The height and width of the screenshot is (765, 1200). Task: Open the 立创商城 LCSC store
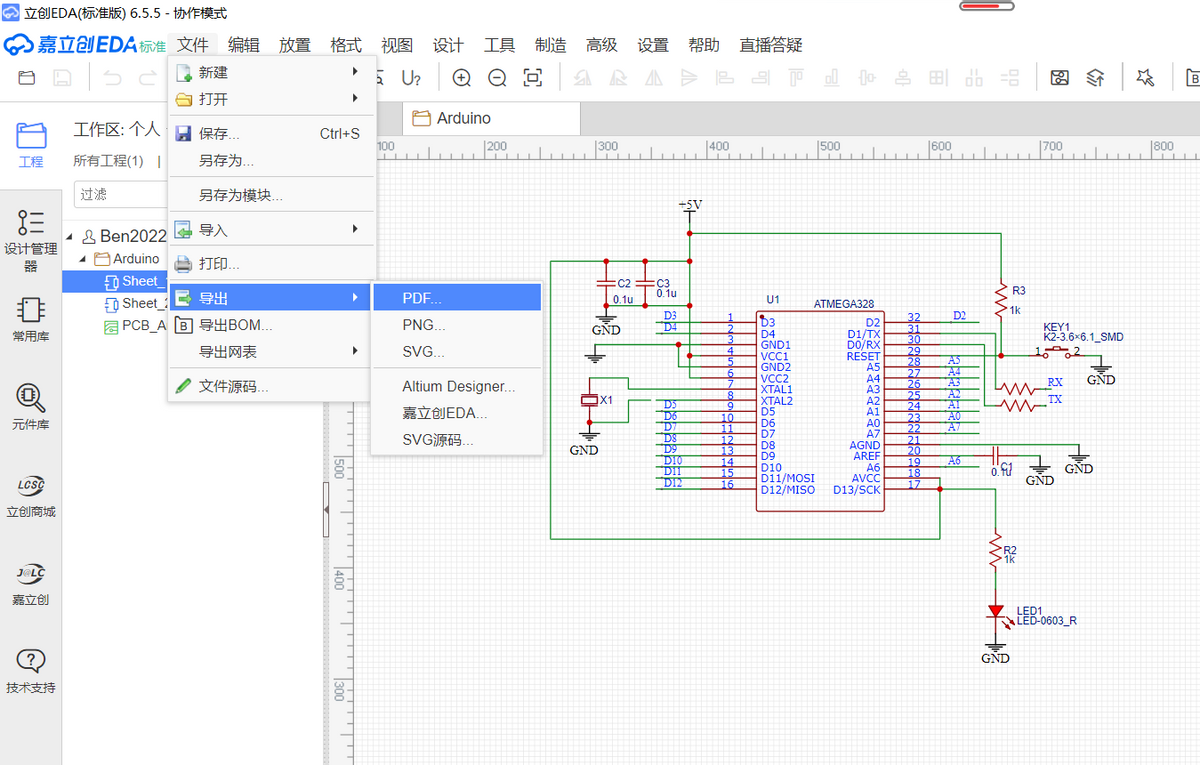[x=31, y=495]
